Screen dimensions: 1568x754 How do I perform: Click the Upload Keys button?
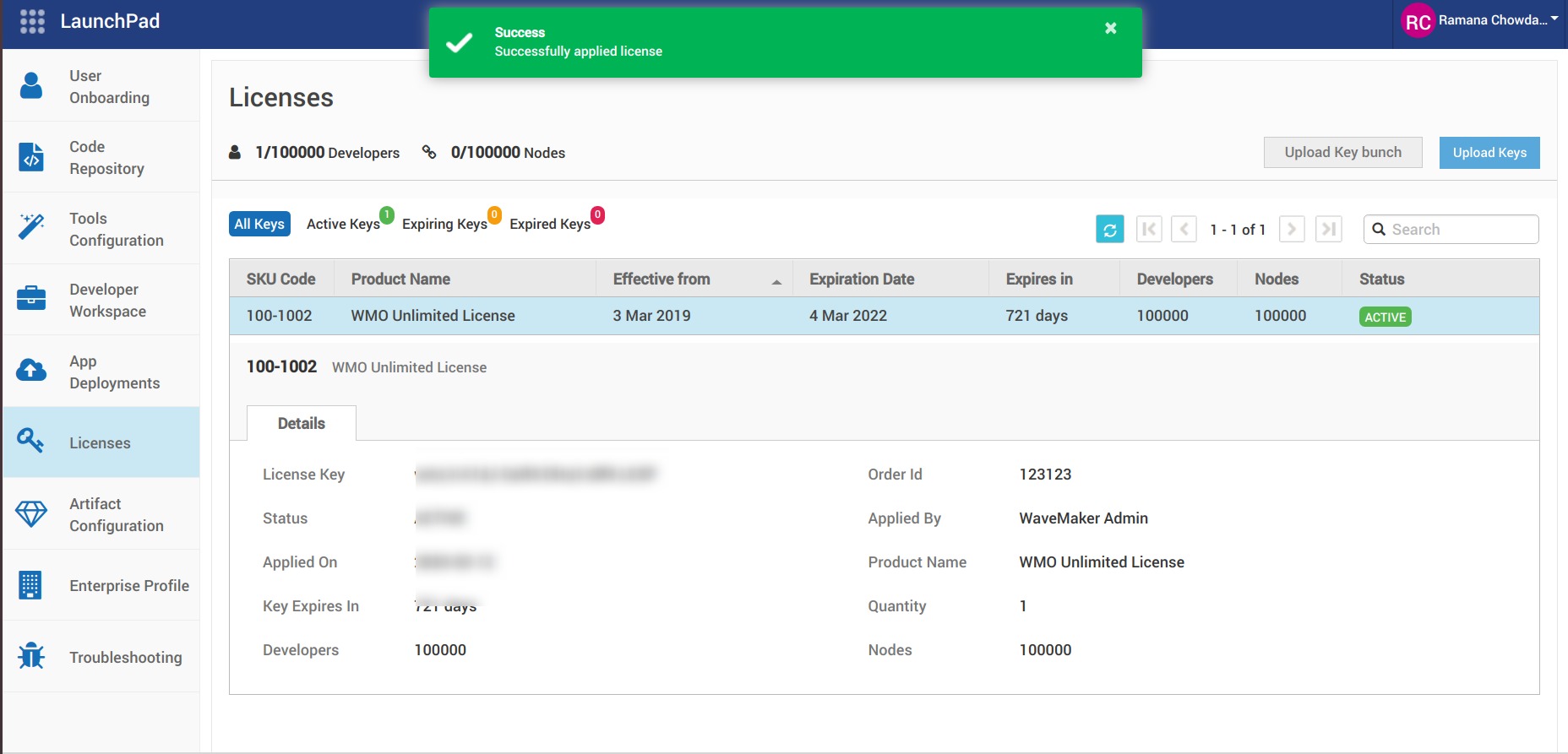[x=1489, y=153]
